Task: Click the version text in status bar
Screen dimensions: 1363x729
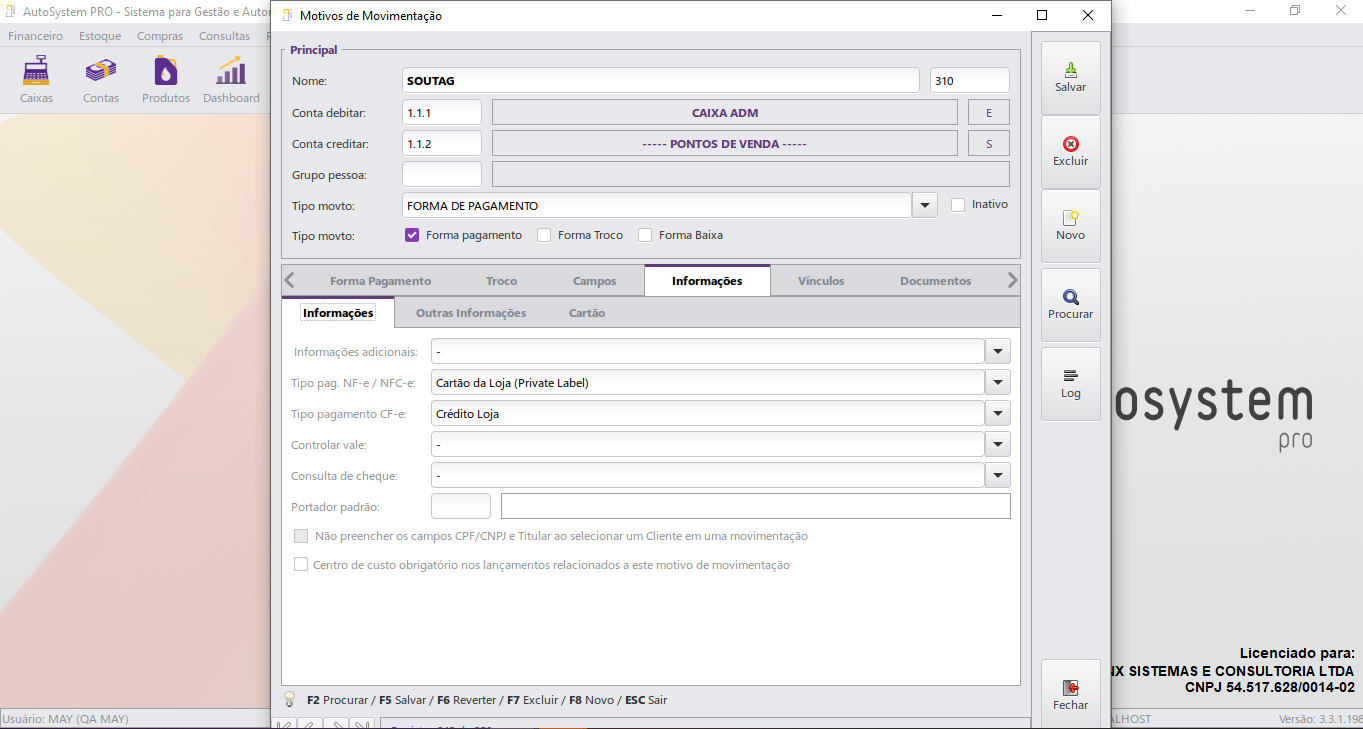Action: 1320,719
